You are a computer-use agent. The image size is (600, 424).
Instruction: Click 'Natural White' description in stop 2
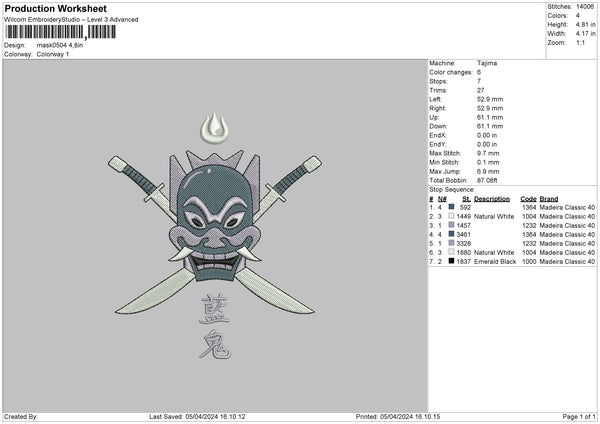coord(494,217)
